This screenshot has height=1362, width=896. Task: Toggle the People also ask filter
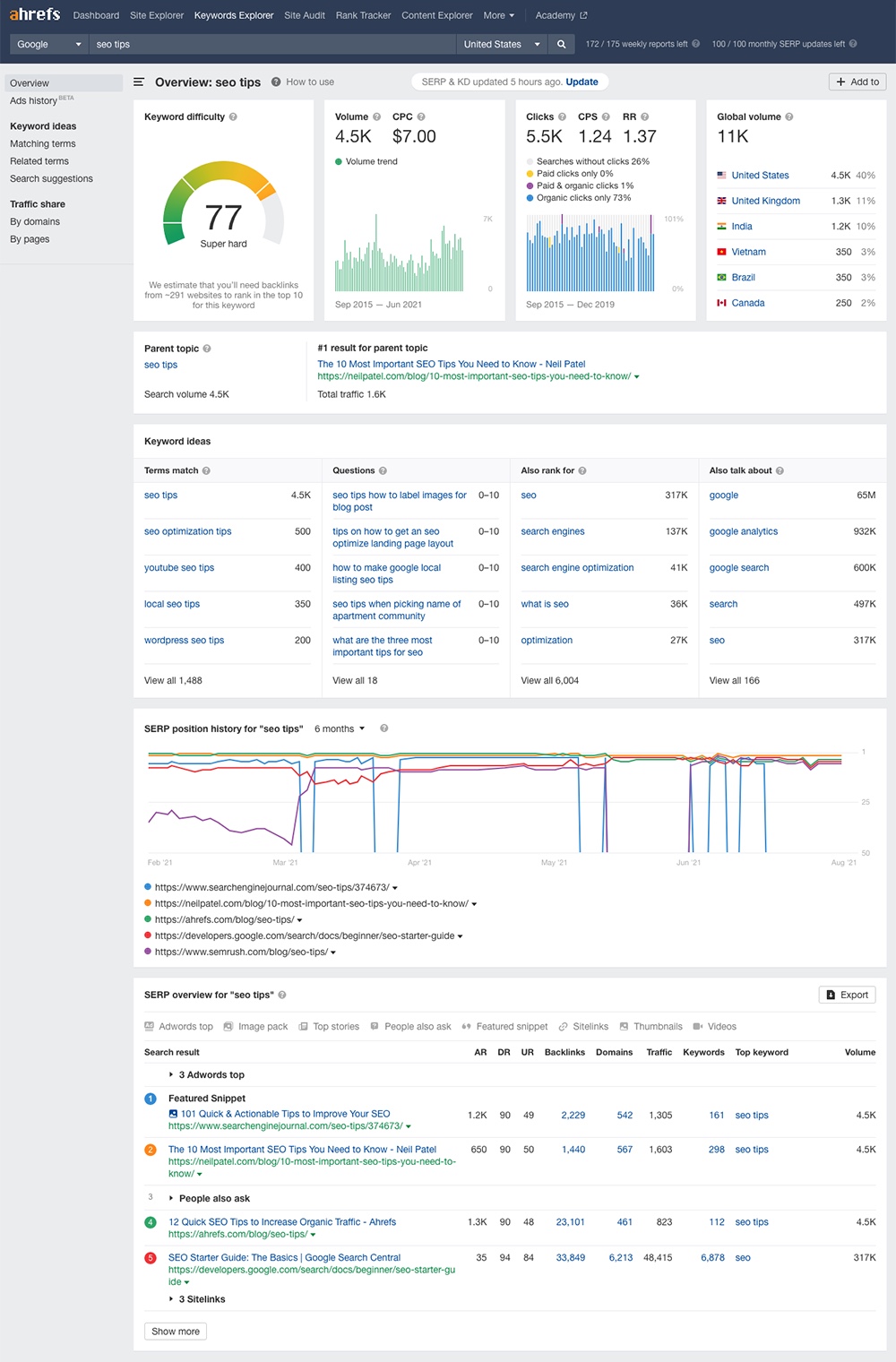click(x=410, y=1027)
